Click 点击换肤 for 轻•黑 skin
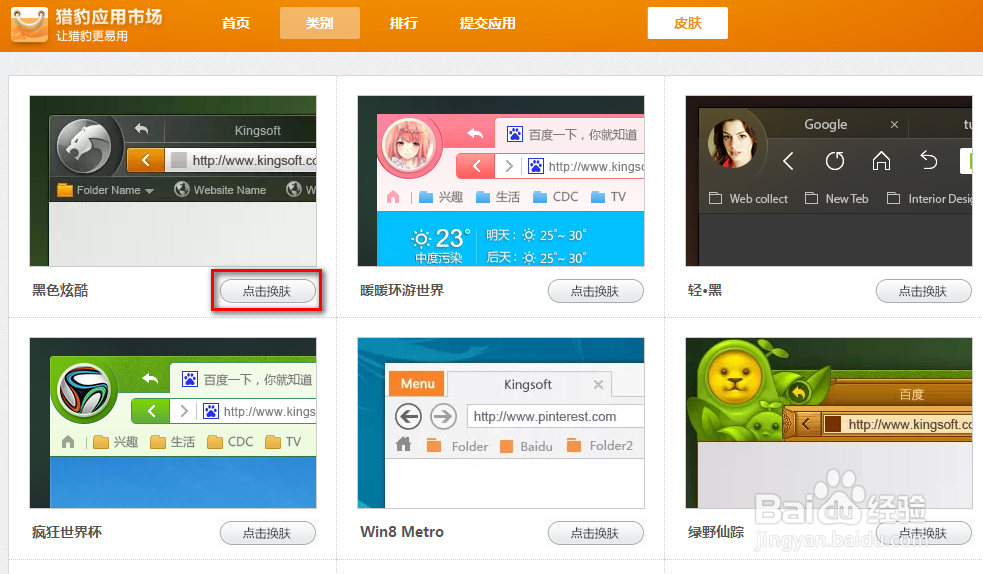Image resolution: width=983 pixels, height=574 pixels. pyautogui.click(x=923, y=291)
